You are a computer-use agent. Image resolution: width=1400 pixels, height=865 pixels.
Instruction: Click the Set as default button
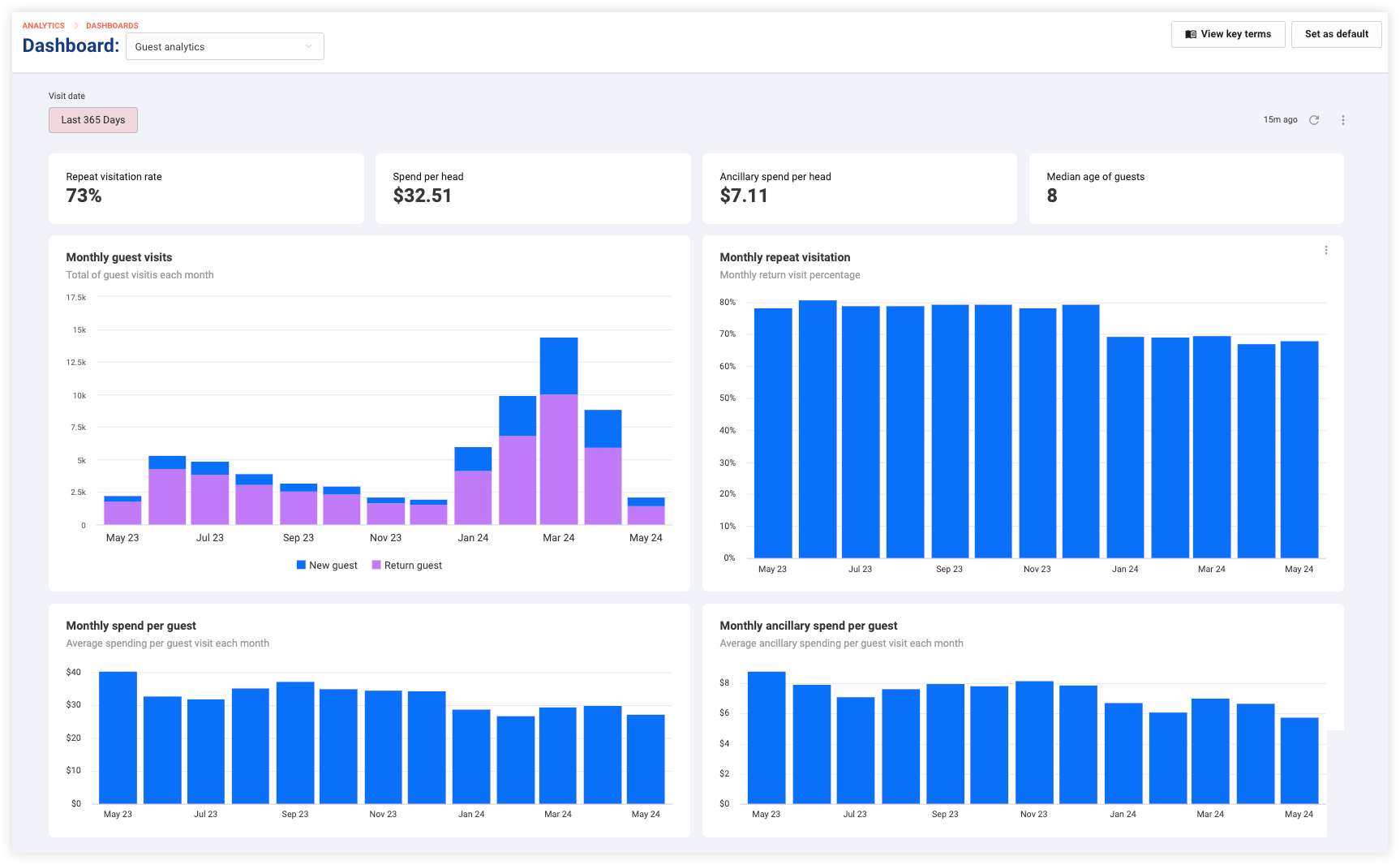1336,34
